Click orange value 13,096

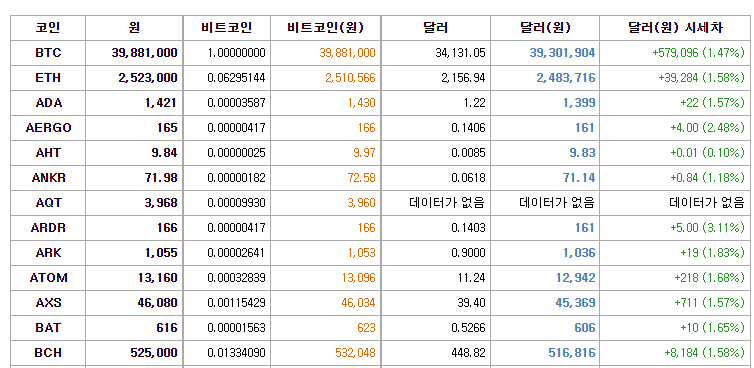[x=358, y=278]
